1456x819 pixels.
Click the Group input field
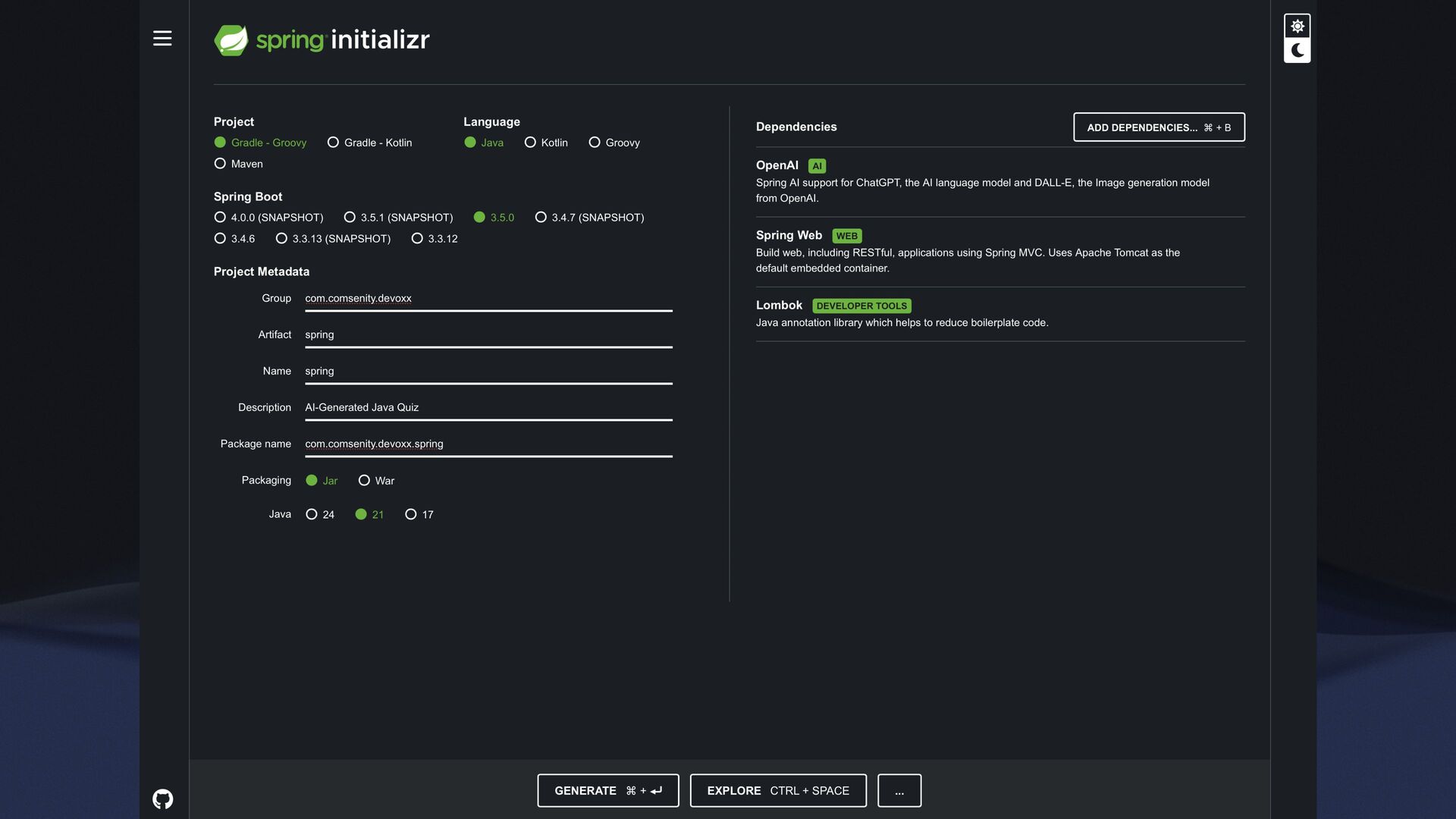click(x=488, y=299)
